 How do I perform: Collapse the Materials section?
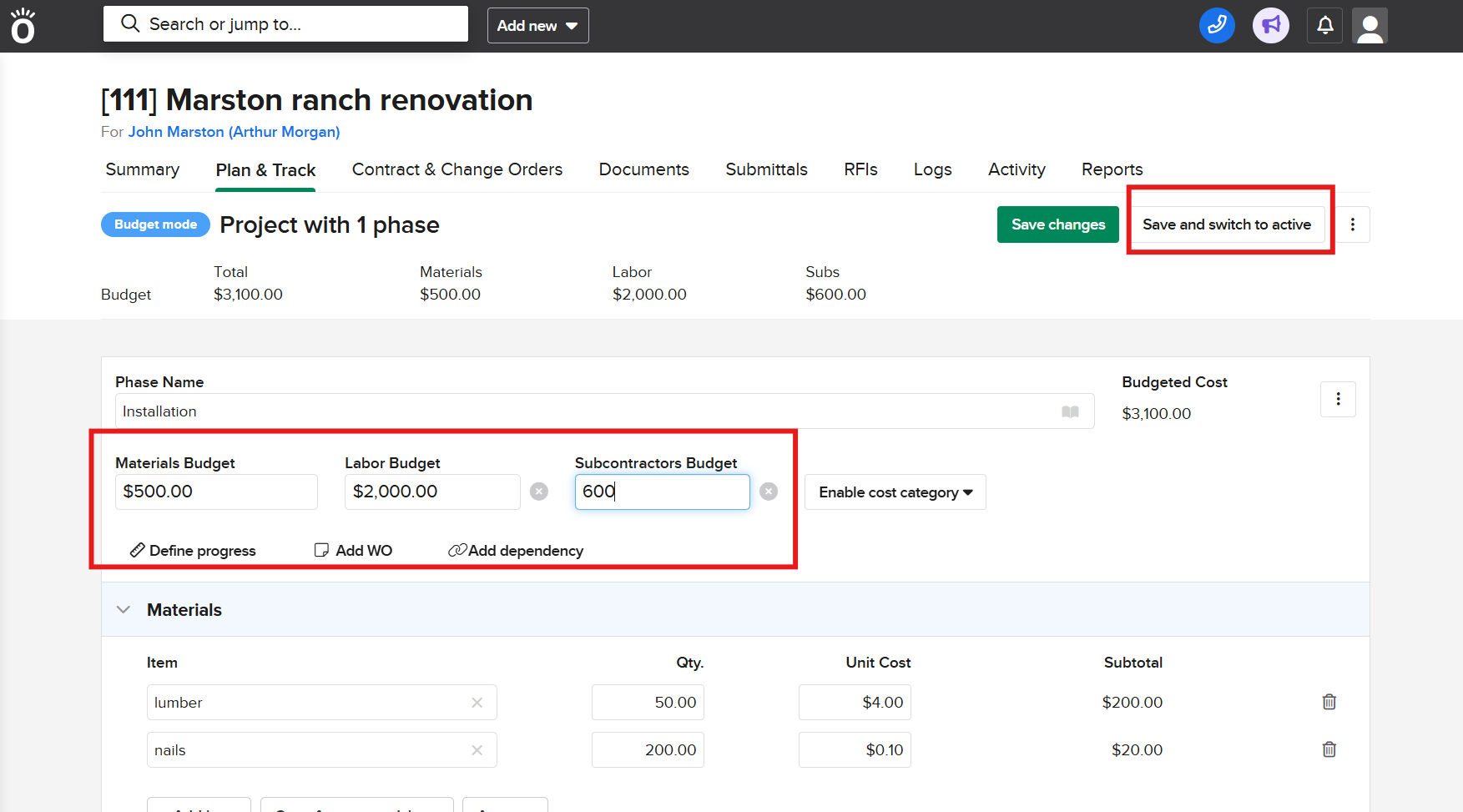coord(124,610)
